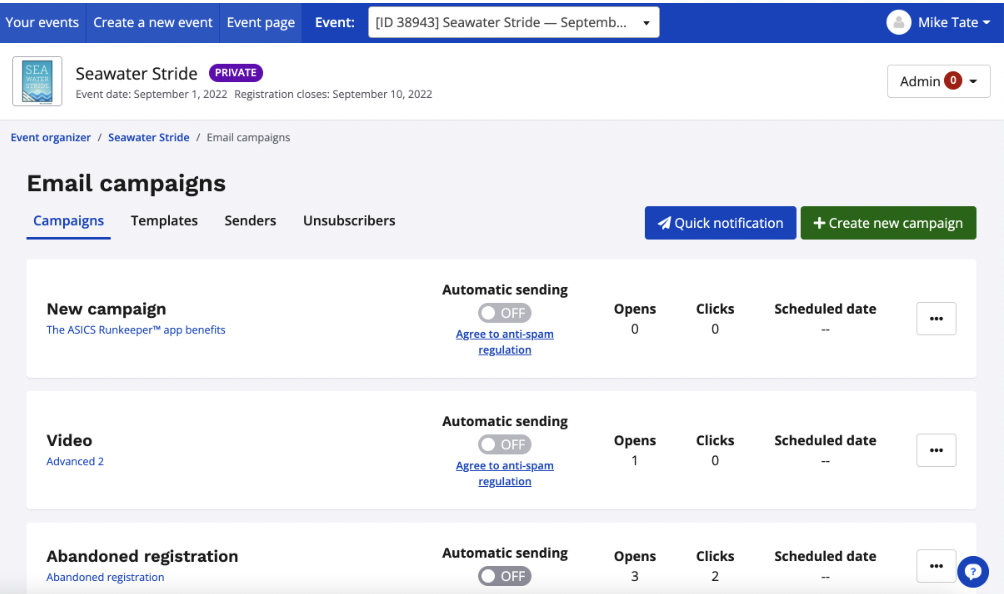
Task: Open The ASICS Runkeeper app benefits link
Action: pos(136,330)
